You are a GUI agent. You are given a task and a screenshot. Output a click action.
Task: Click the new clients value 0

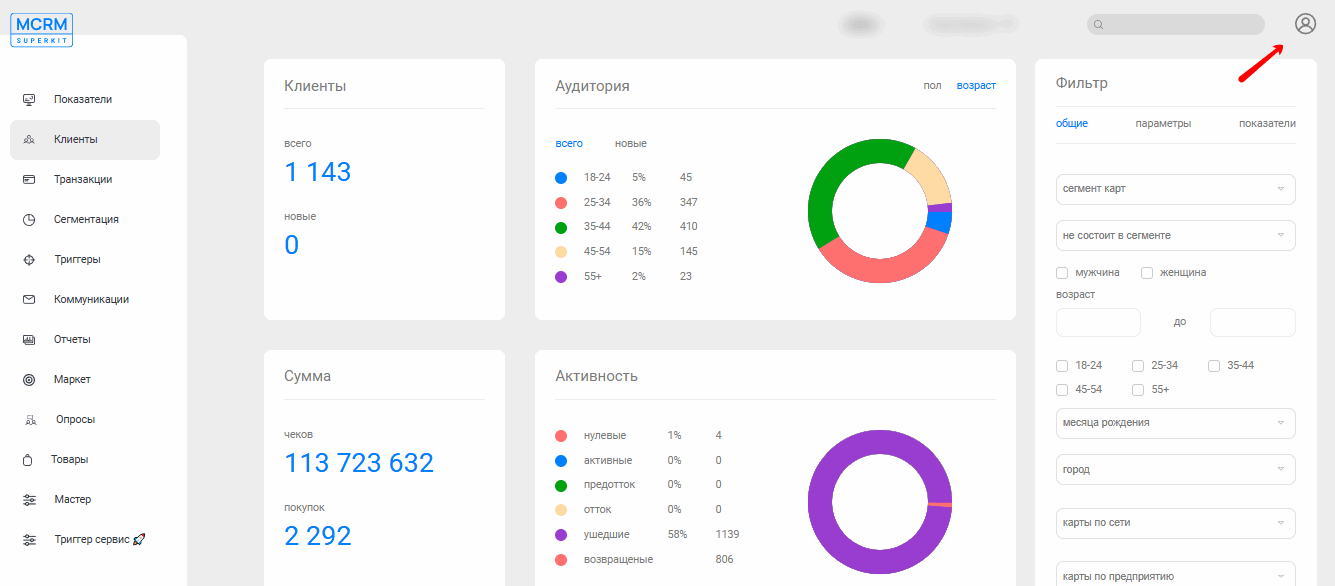click(292, 245)
